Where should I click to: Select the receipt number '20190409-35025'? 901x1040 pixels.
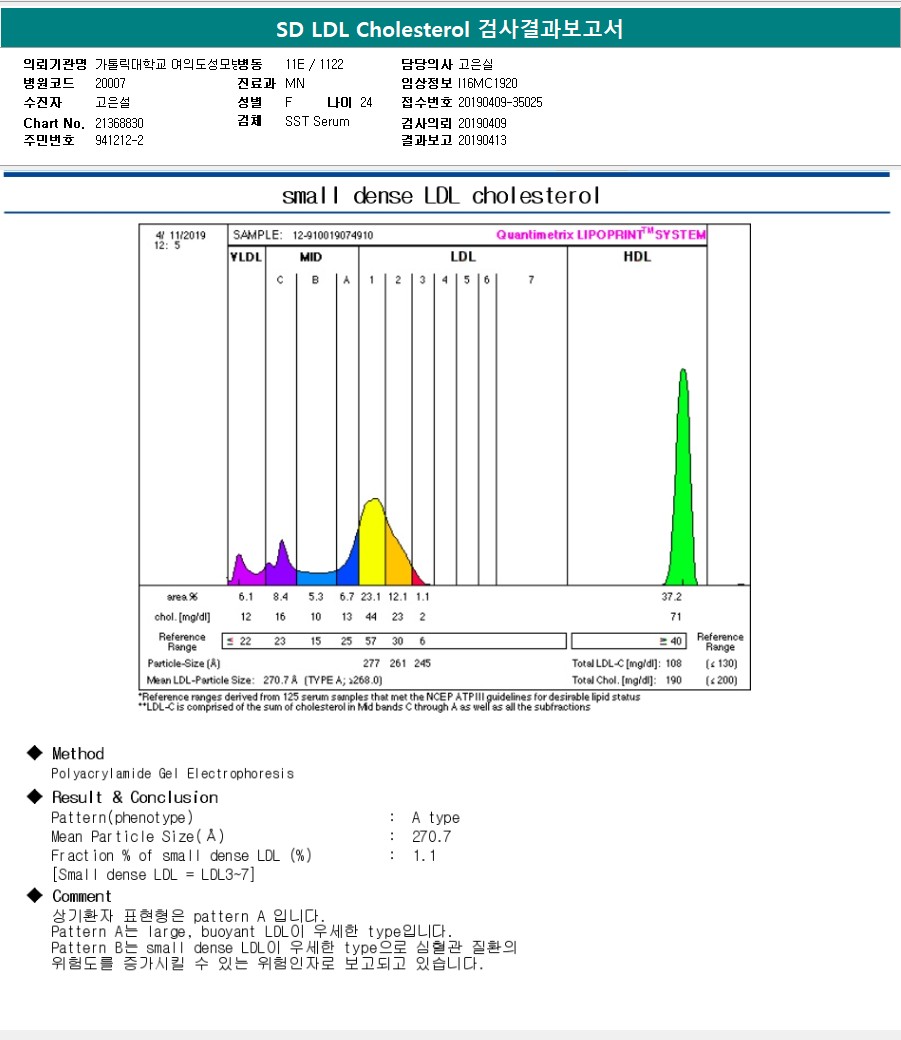tap(500, 103)
